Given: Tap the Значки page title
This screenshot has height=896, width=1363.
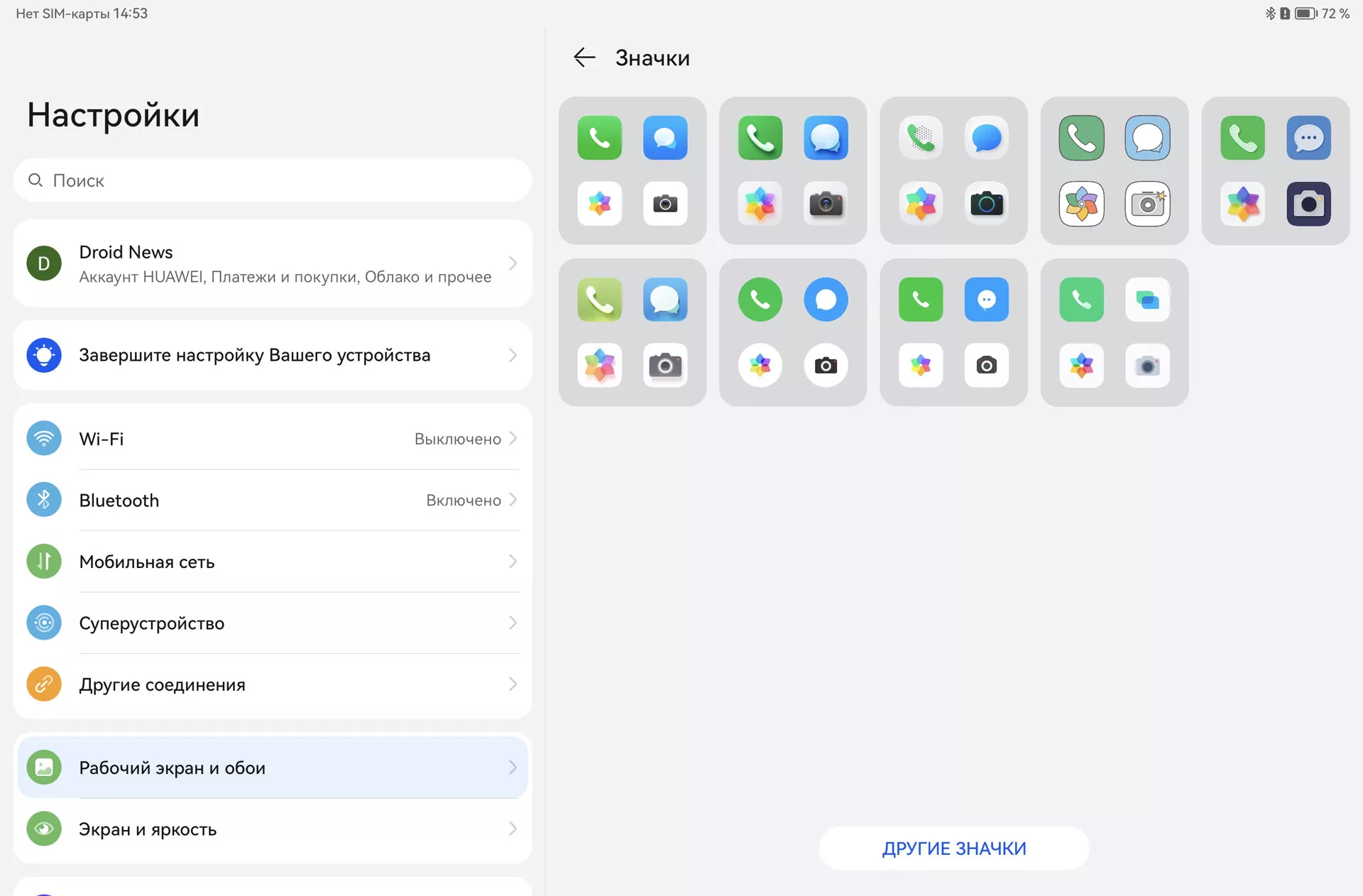Looking at the screenshot, I should click(x=652, y=58).
